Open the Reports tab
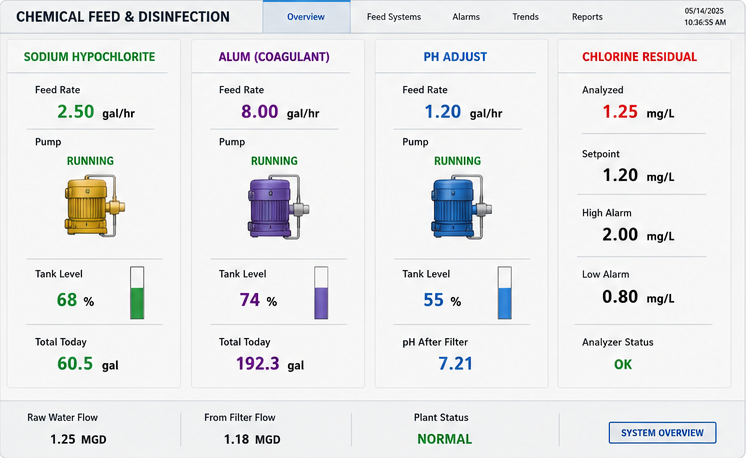 pos(587,17)
